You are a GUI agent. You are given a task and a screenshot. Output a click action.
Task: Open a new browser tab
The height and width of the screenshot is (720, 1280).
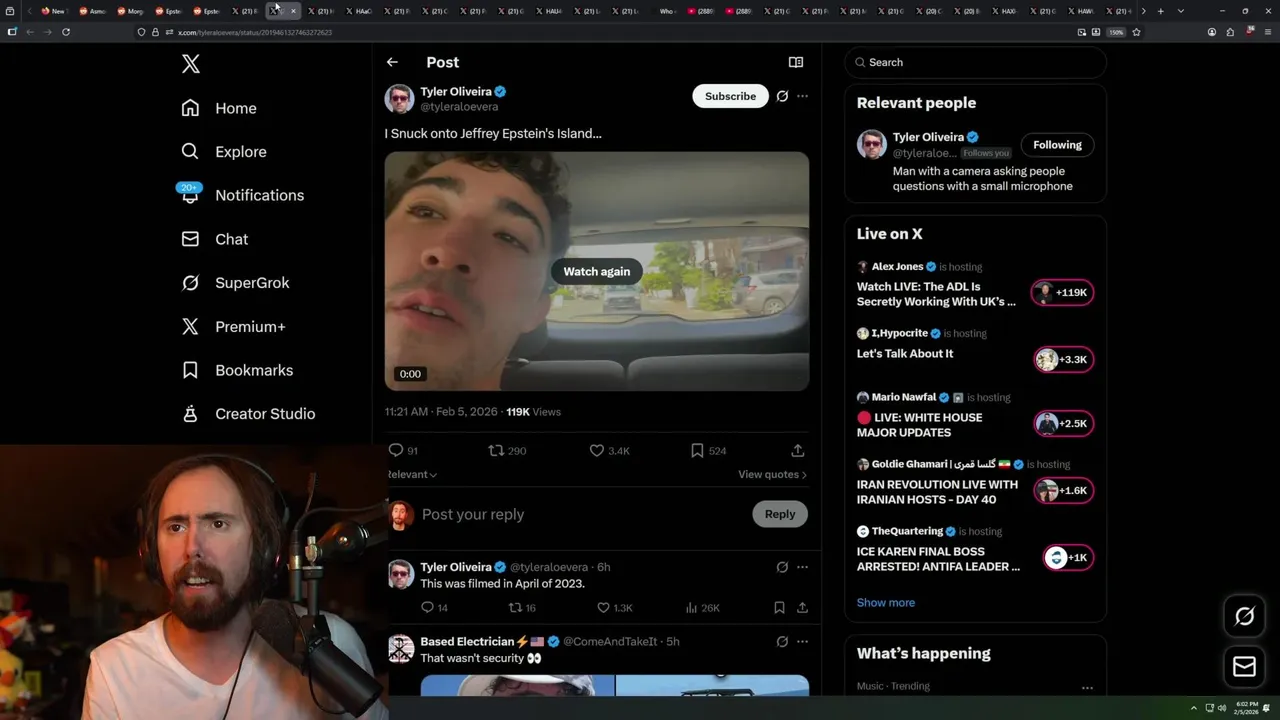[1160, 11]
